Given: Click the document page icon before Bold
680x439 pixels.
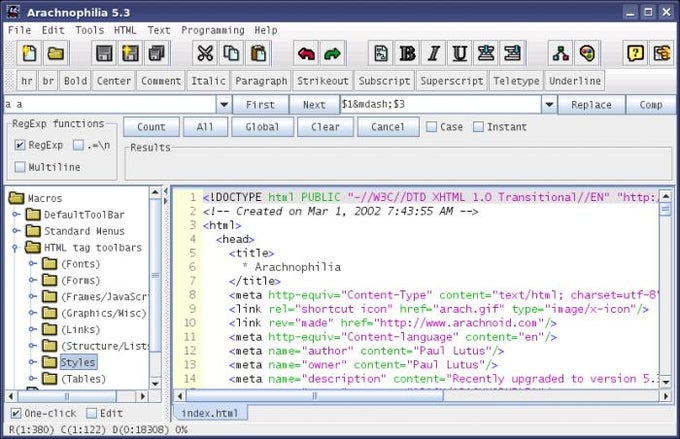Looking at the screenshot, I should (381, 53).
